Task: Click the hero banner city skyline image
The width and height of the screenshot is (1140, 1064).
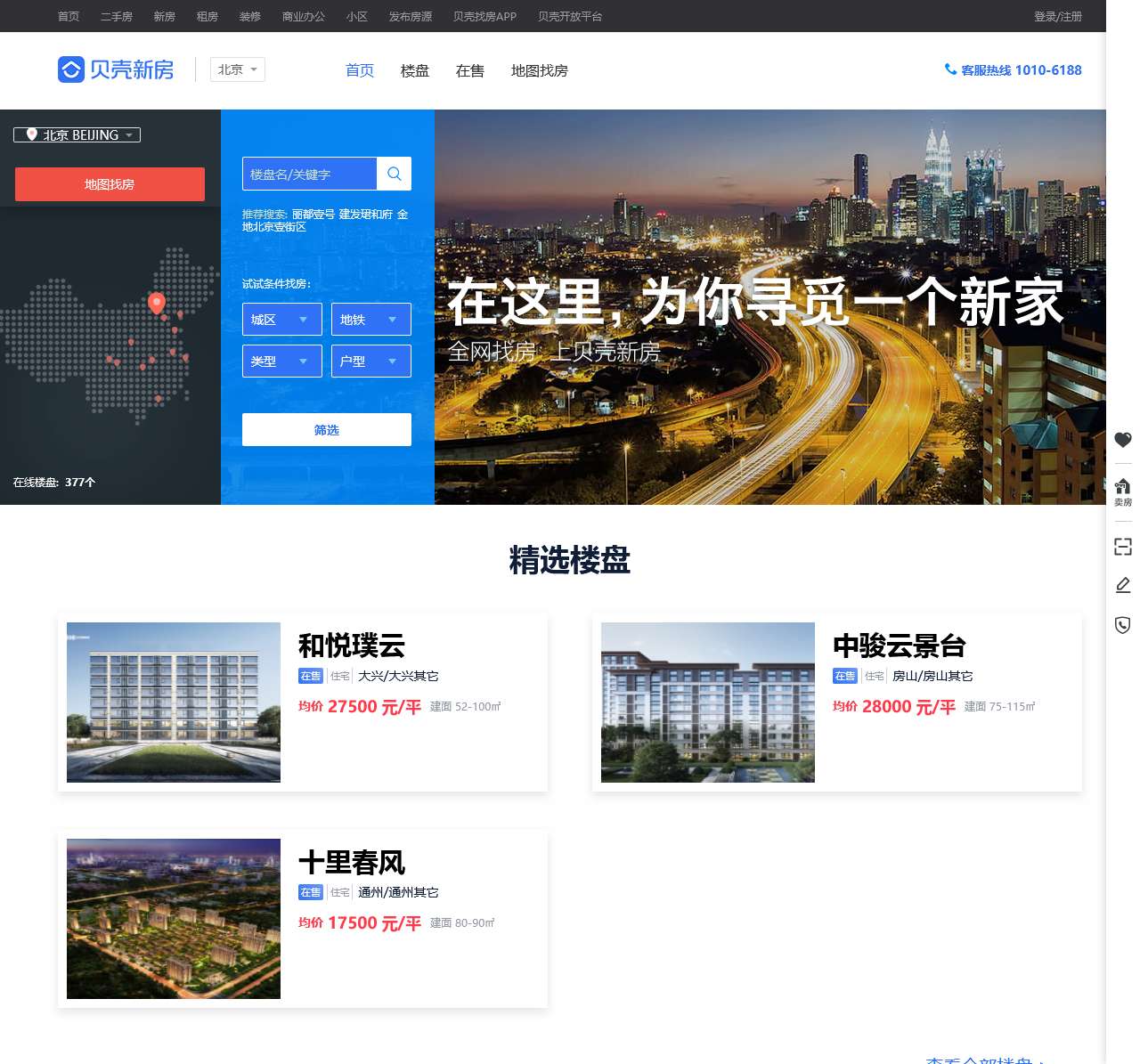Action: 770,307
